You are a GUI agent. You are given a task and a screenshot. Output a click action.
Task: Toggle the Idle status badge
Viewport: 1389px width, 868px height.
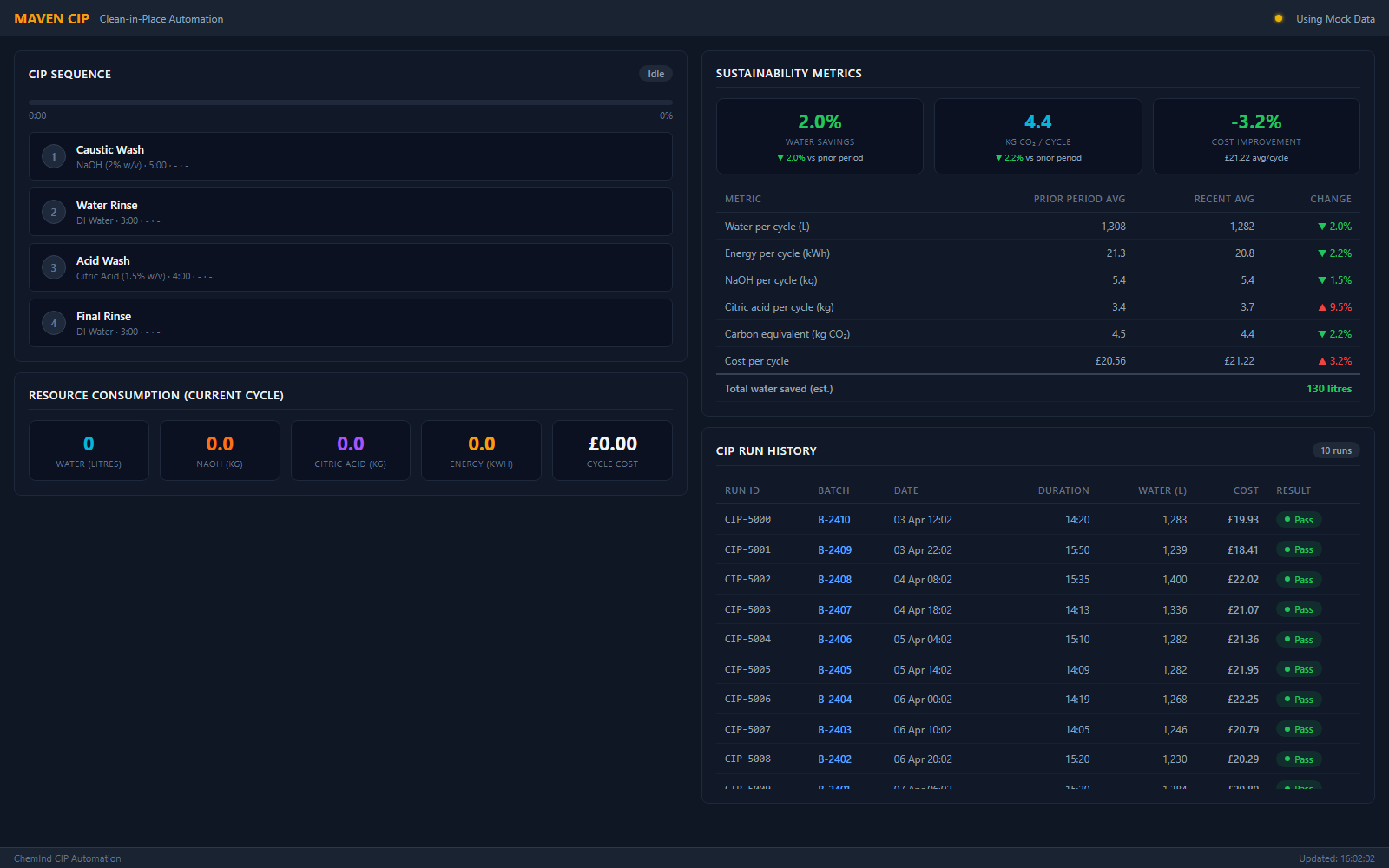click(x=655, y=74)
